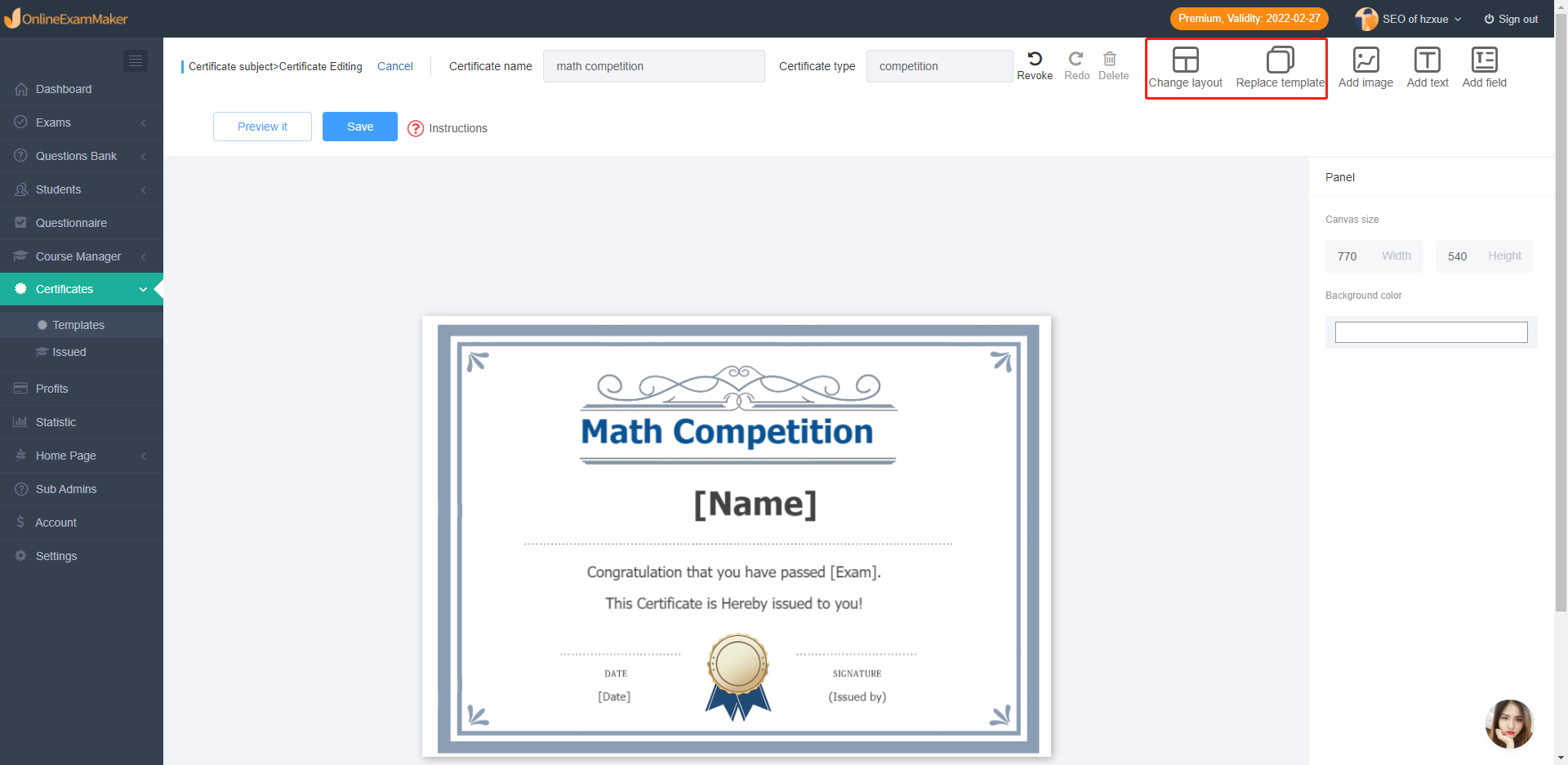Click the Preview it button

(x=262, y=127)
